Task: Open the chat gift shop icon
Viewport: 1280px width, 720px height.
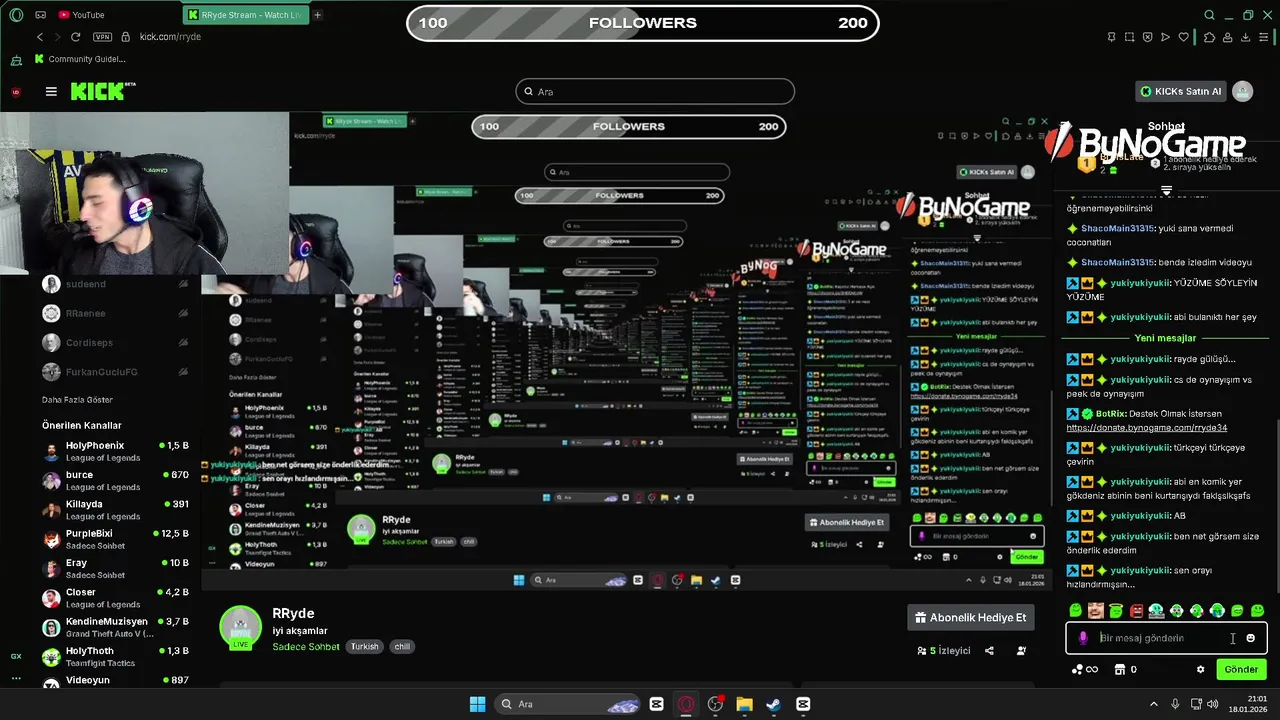Action: (1120, 670)
